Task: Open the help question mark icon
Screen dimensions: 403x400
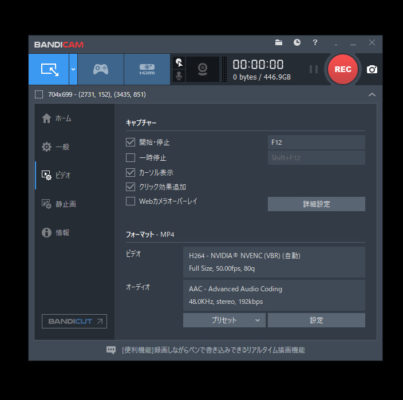Action: coord(315,42)
